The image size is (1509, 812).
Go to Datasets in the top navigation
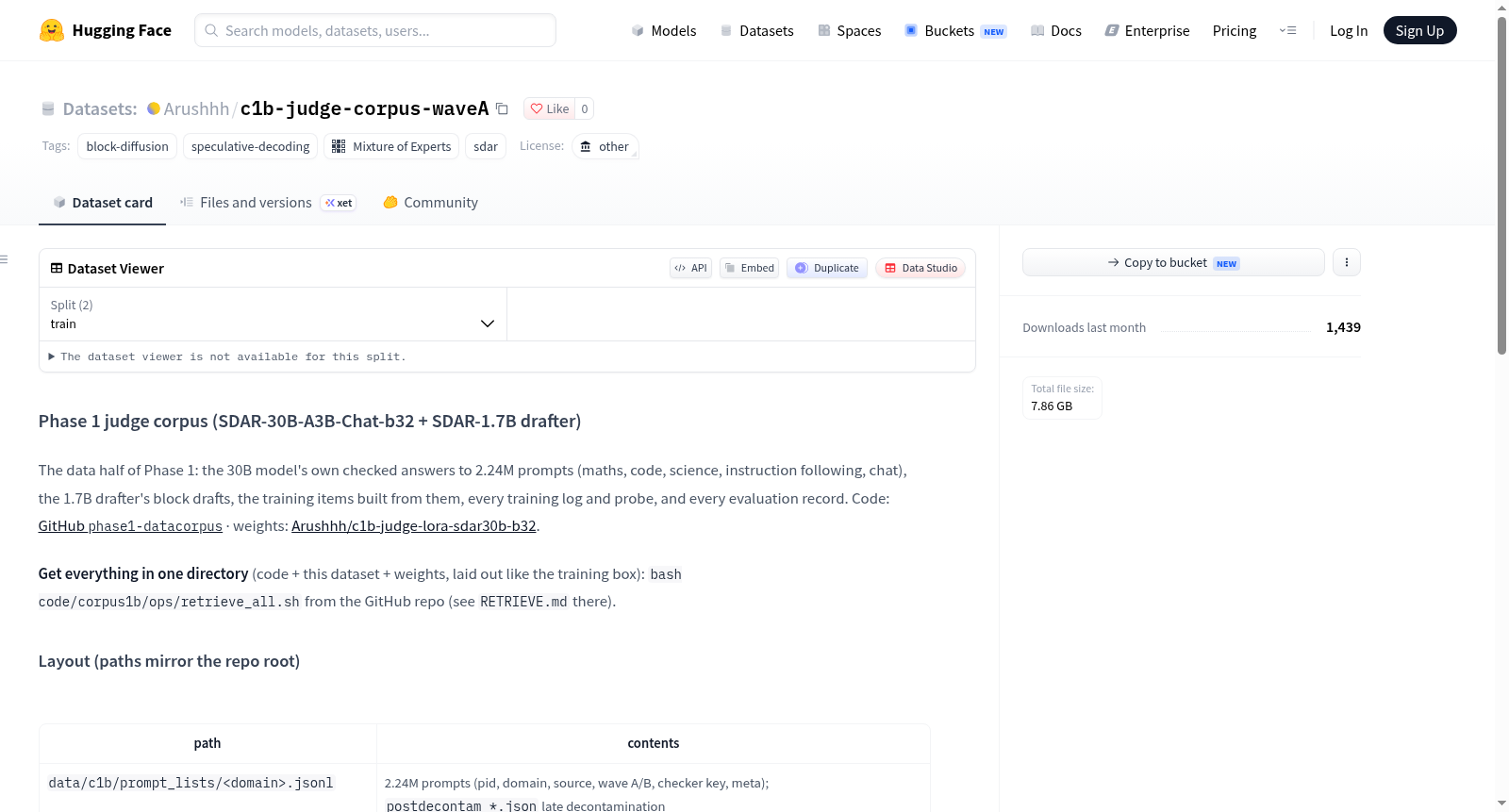pyautogui.click(x=756, y=30)
